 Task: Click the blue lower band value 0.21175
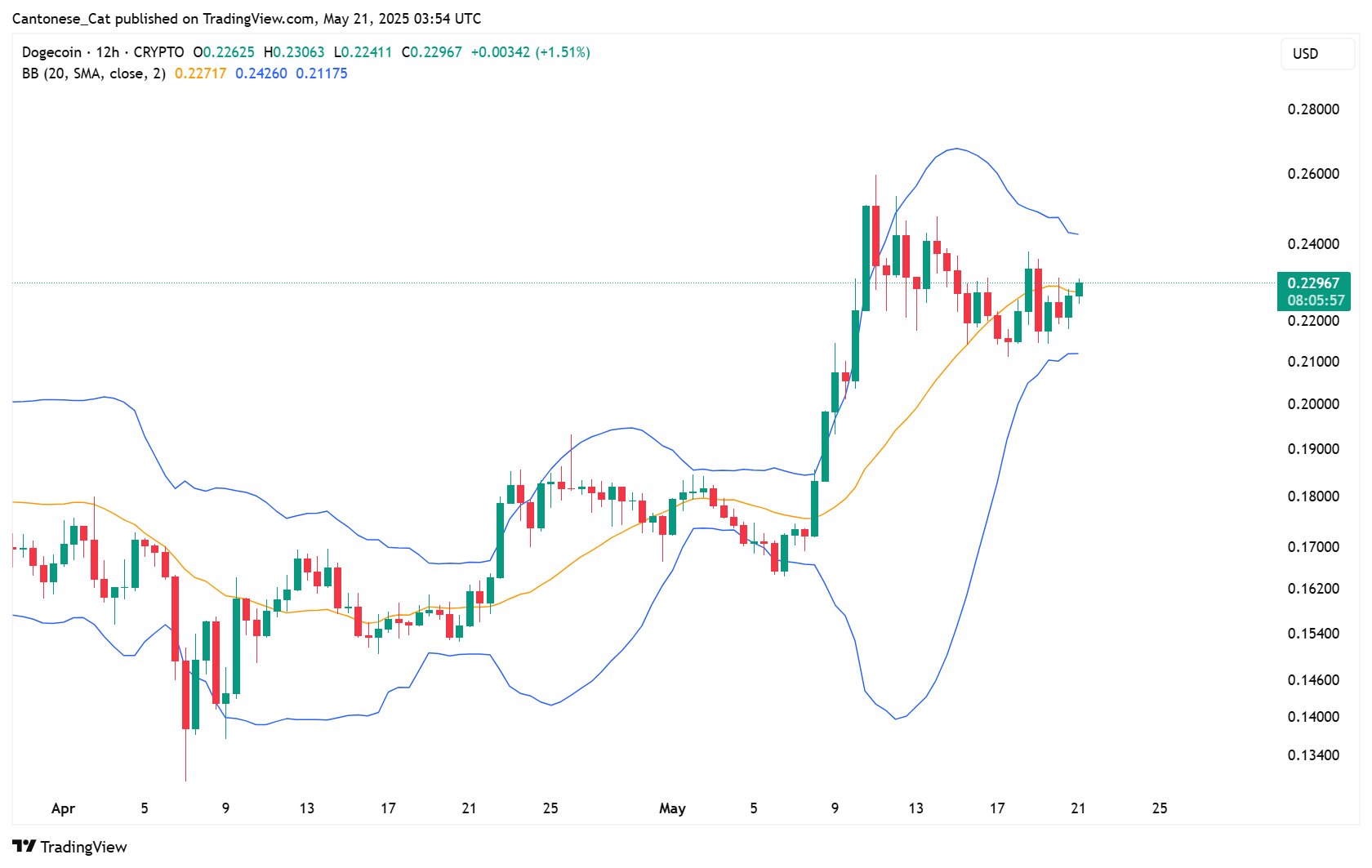point(322,73)
